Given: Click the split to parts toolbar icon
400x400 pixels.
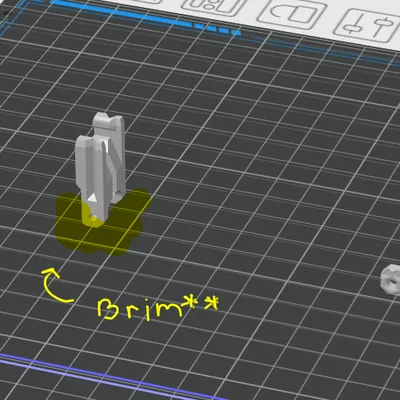Looking at the screenshot, I should point(291,13).
